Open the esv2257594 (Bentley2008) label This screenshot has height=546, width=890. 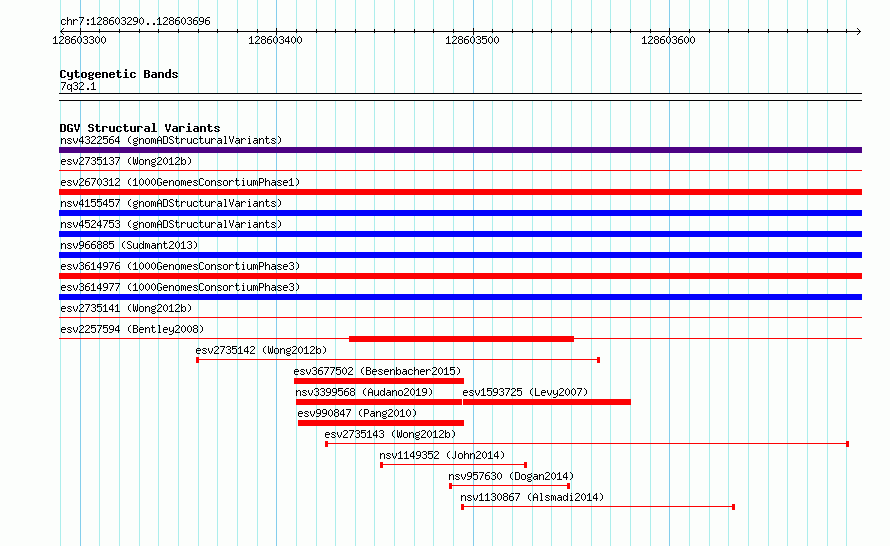pos(132,329)
